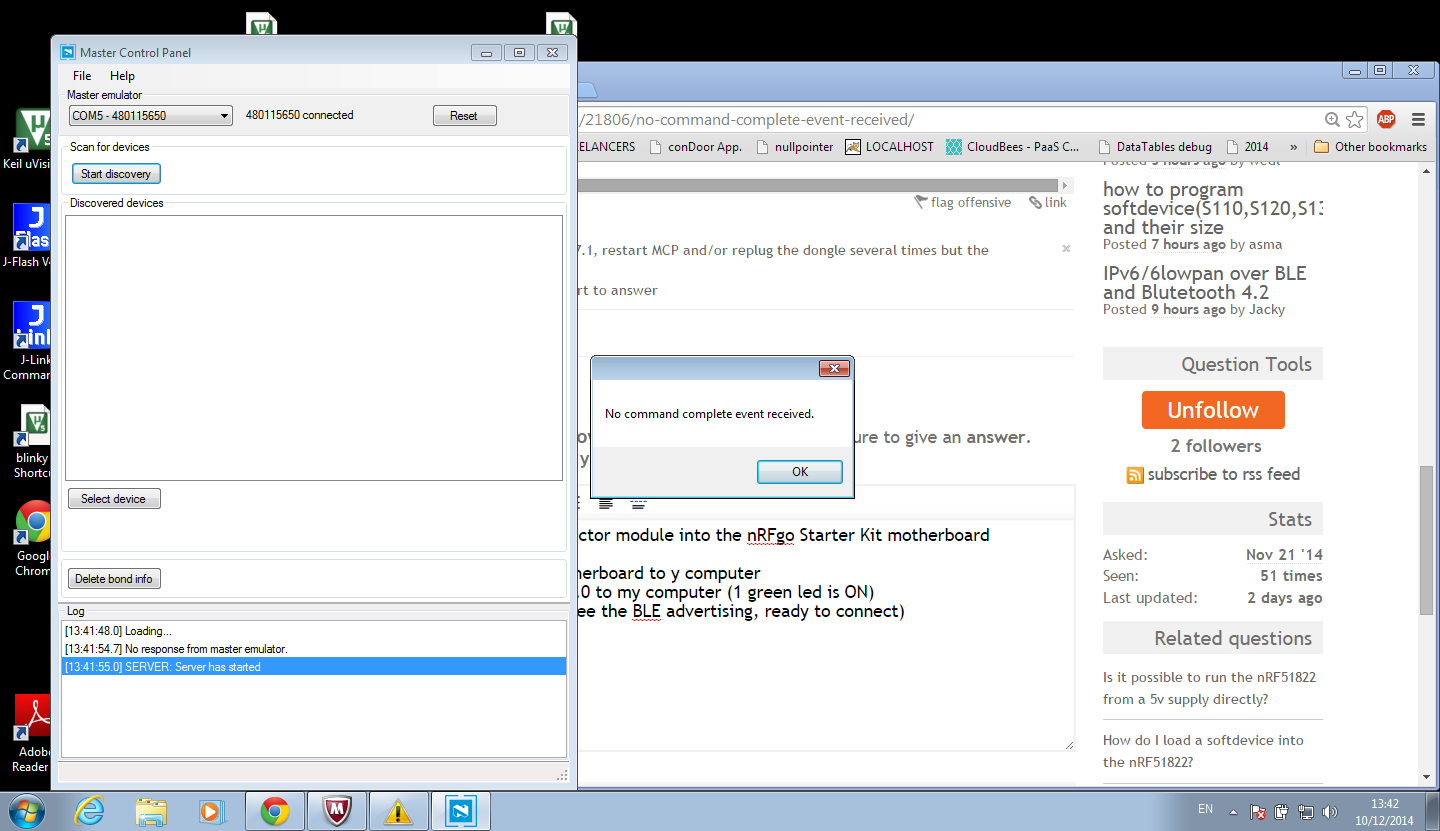Expand the hidden bookmarks chevron
Image resolution: width=1440 pixels, height=831 pixels.
click(1293, 147)
